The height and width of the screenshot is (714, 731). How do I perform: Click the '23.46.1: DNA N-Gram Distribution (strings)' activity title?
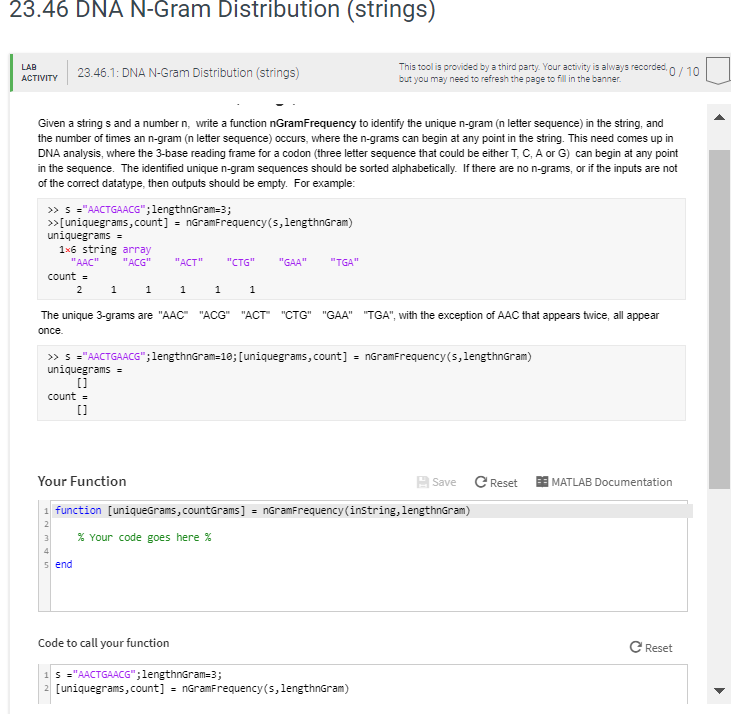coord(188,73)
